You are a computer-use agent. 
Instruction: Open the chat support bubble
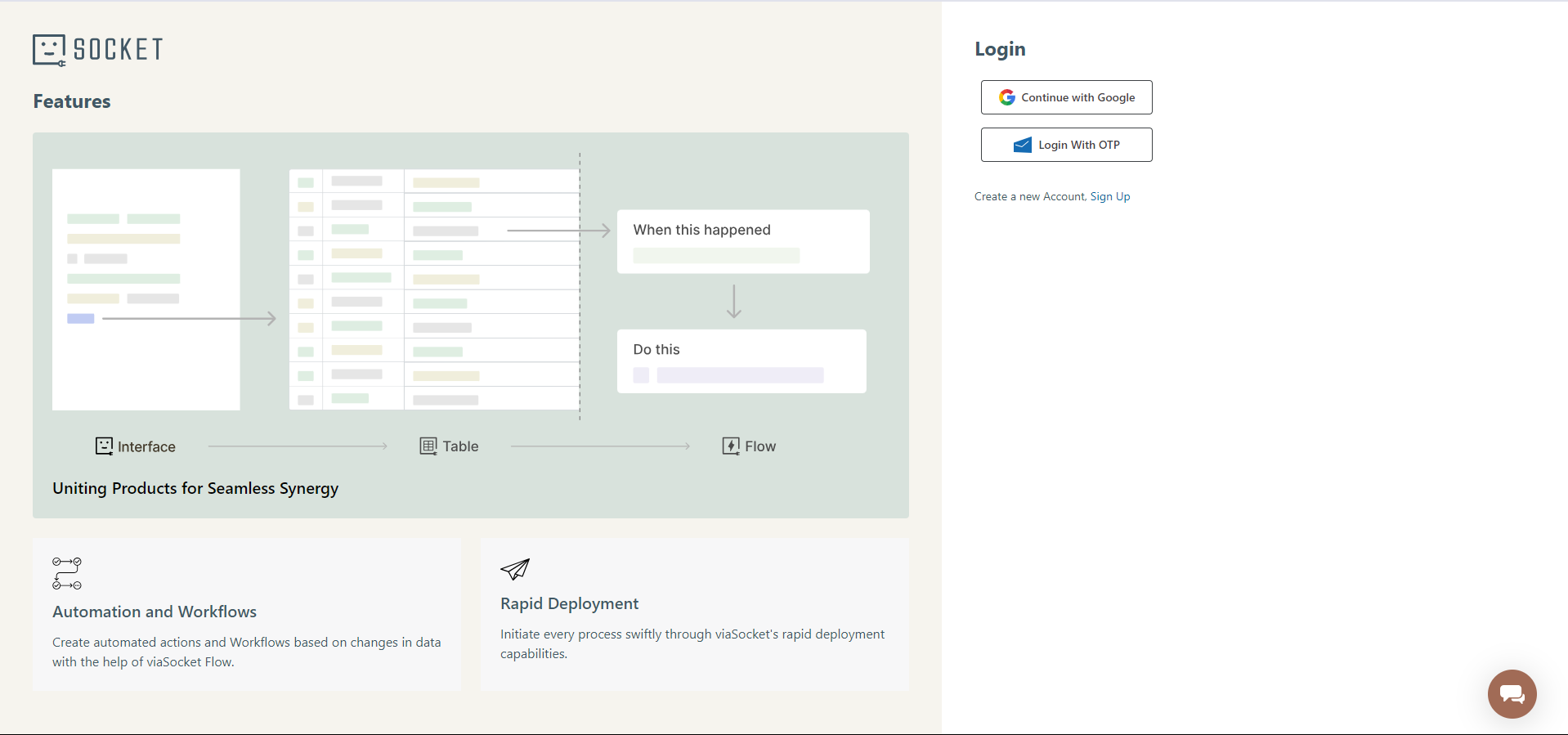point(1512,694)
